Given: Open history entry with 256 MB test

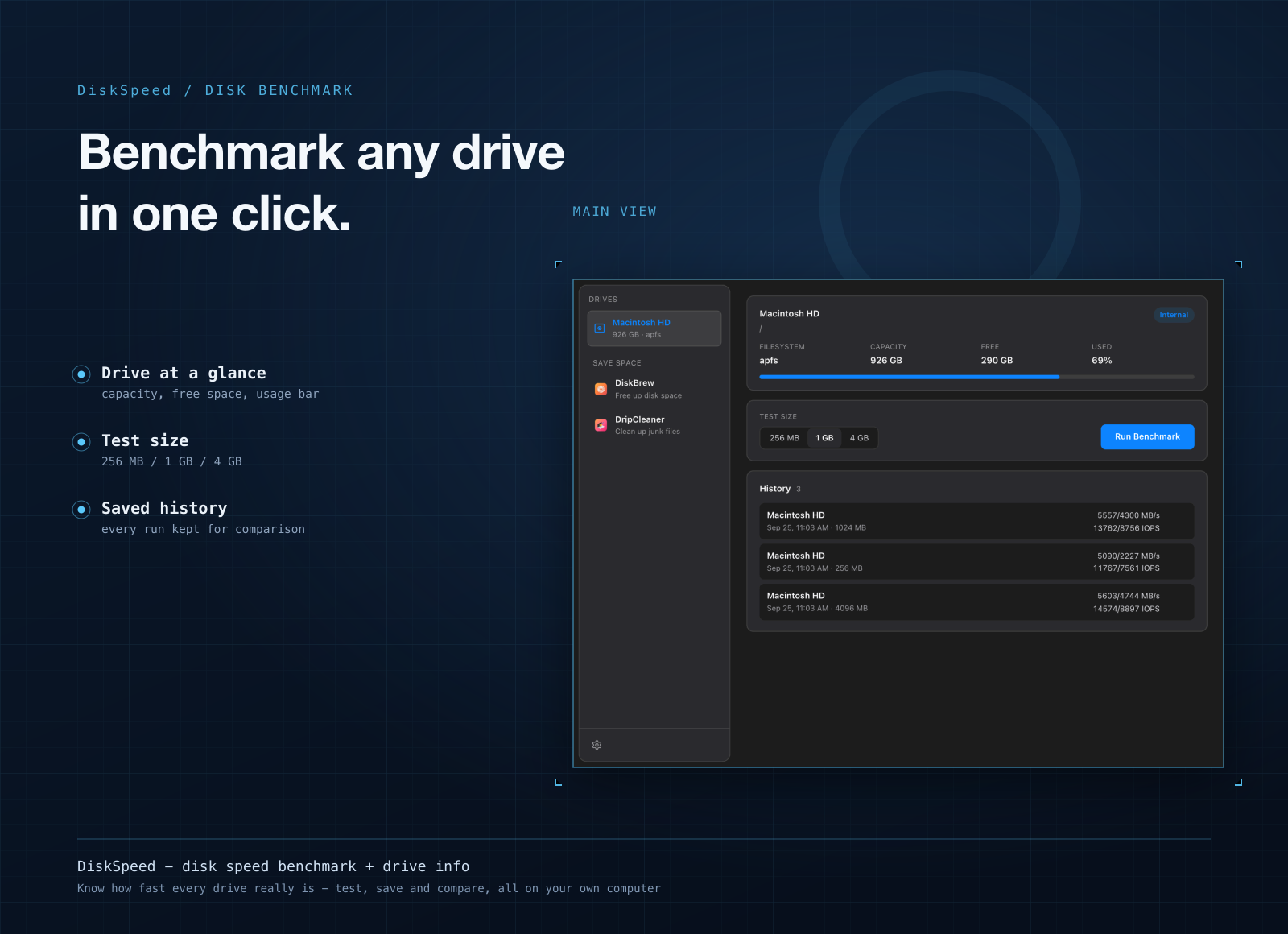Looking at the screenshot, I should coord(976,561).
